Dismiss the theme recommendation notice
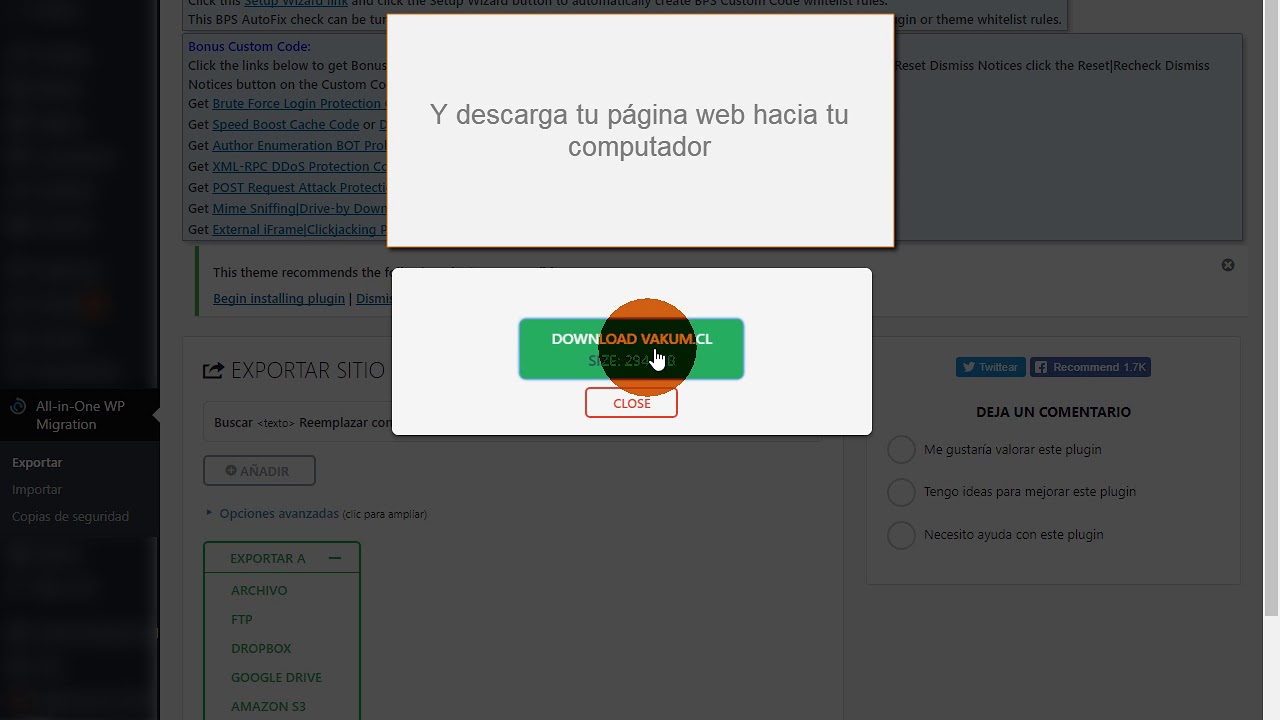 (x=1228, y=265)
